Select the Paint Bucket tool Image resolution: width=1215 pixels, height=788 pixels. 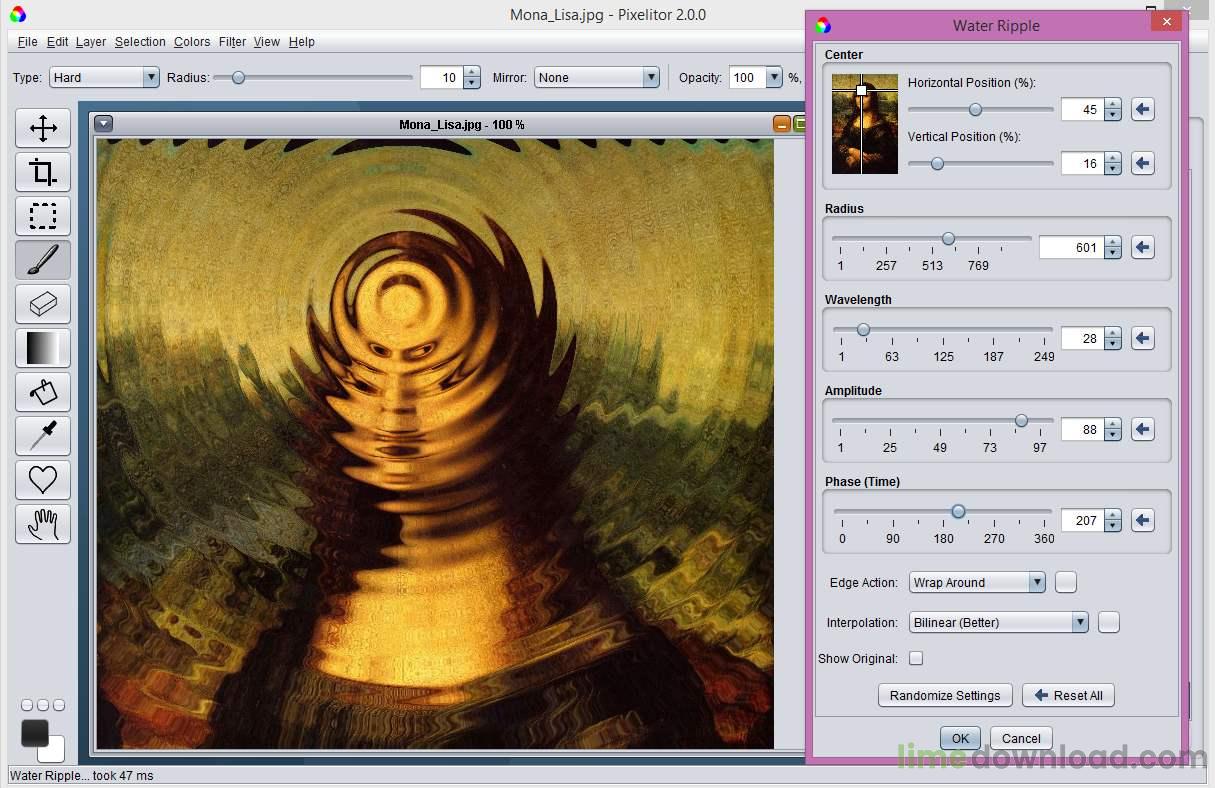[42, 392]
